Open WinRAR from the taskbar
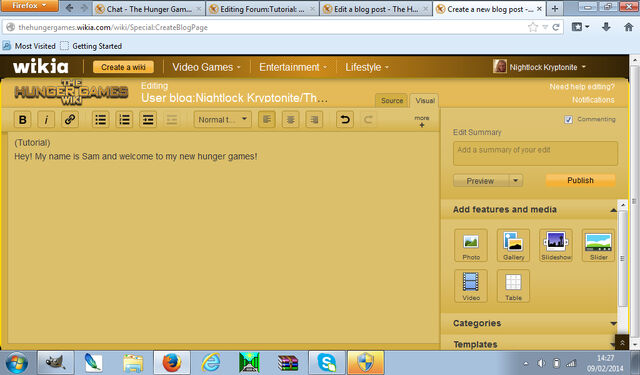This screenshot has height=375, width=640. 288,362
